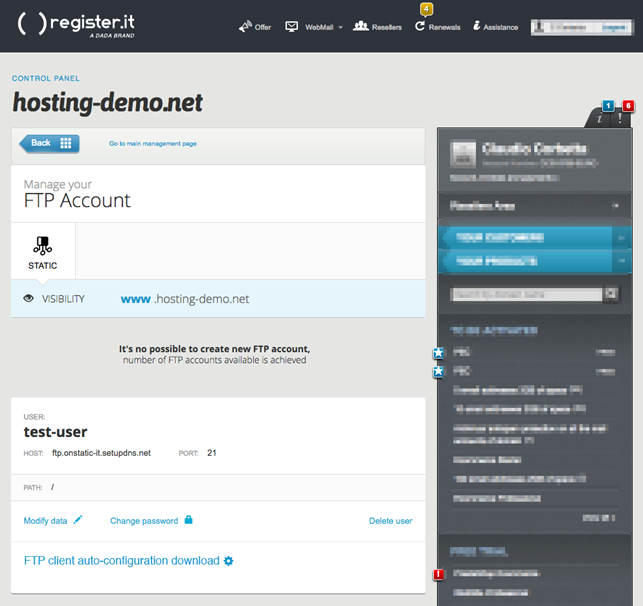The width and height of the screenshot is (643, 606).
Task: Expand the WebMail dropdown arrow
Action: [x=340, y=27]
